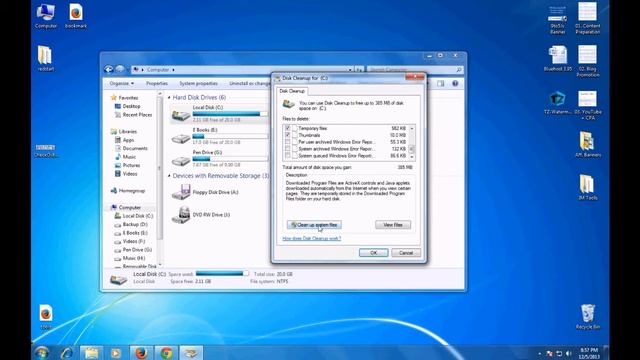
Task: Select the Floppy Disk Drive (A:) icon
Action: [x=180, y=192]
